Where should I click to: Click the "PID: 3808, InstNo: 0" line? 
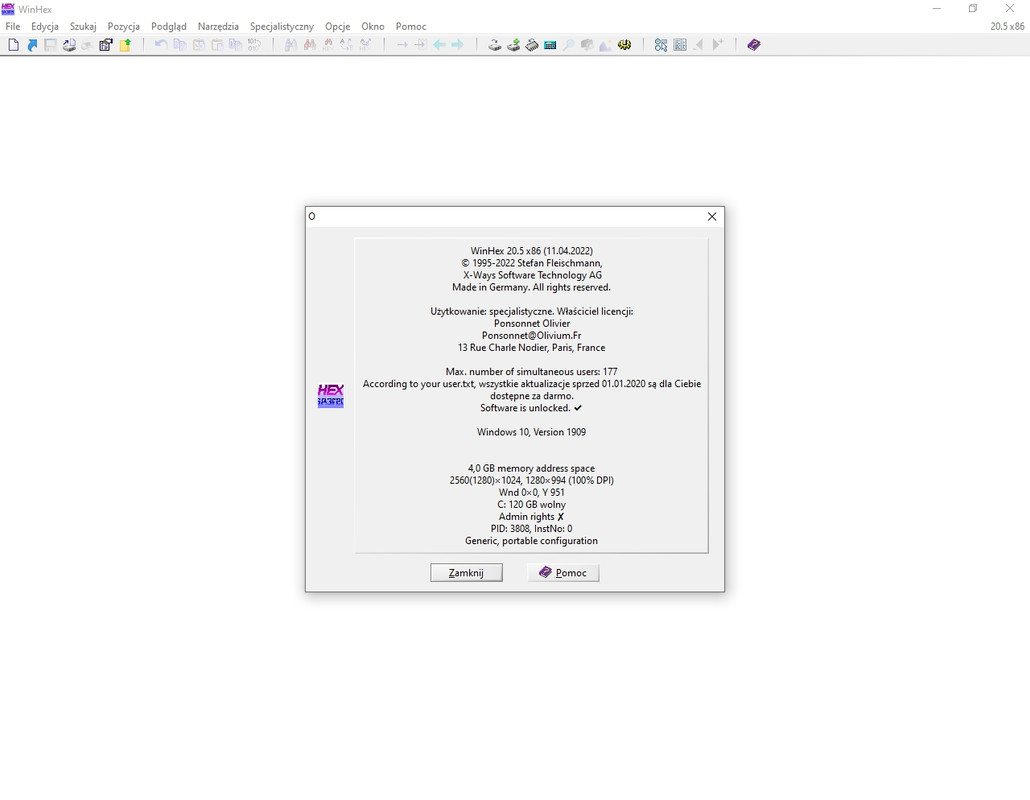pos(531,529)
